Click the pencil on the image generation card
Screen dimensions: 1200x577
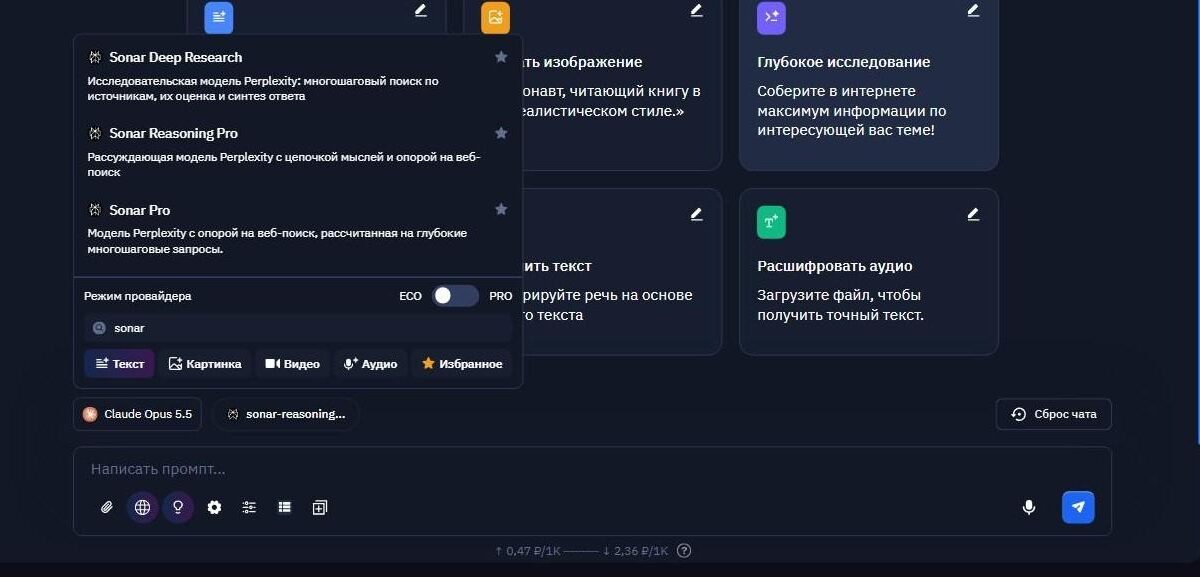696,10
